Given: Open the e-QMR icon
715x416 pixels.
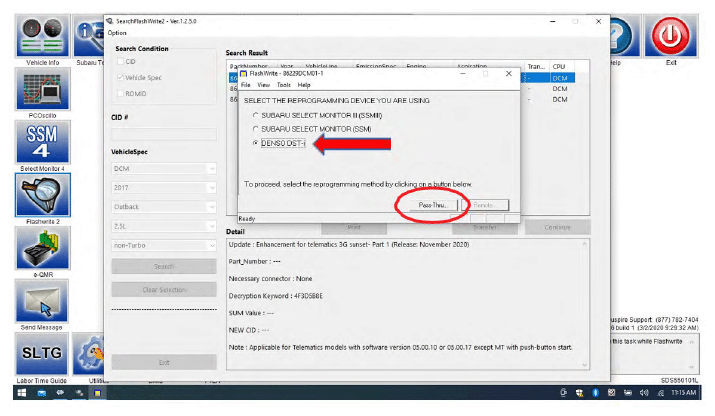Looking at the screenshot, I should pos(42,249).
